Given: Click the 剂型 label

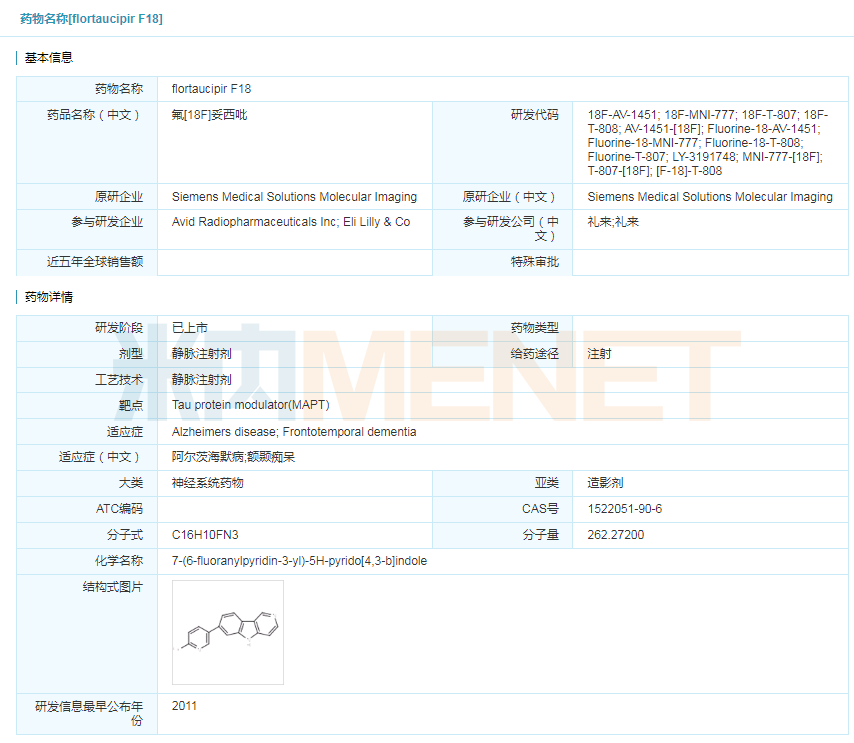Looking at the screenshot, I should tap(131, 354).
